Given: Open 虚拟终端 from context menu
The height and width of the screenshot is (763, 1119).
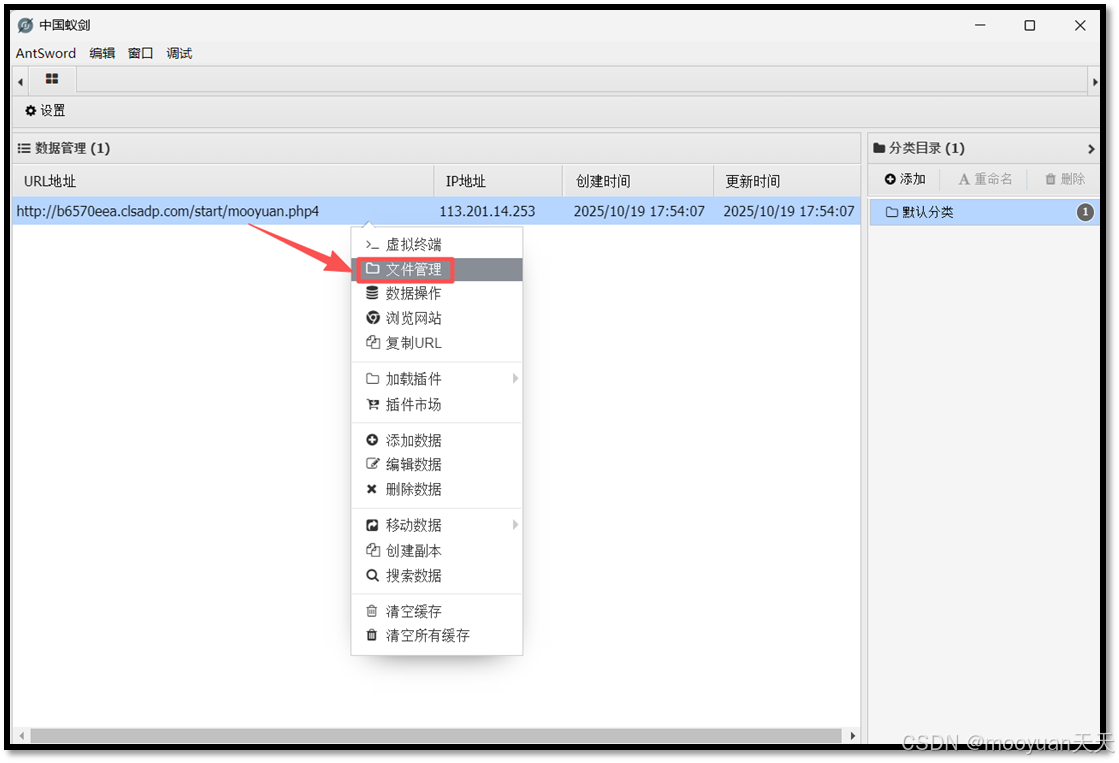Looking at the screenshot, I should 437,244.
